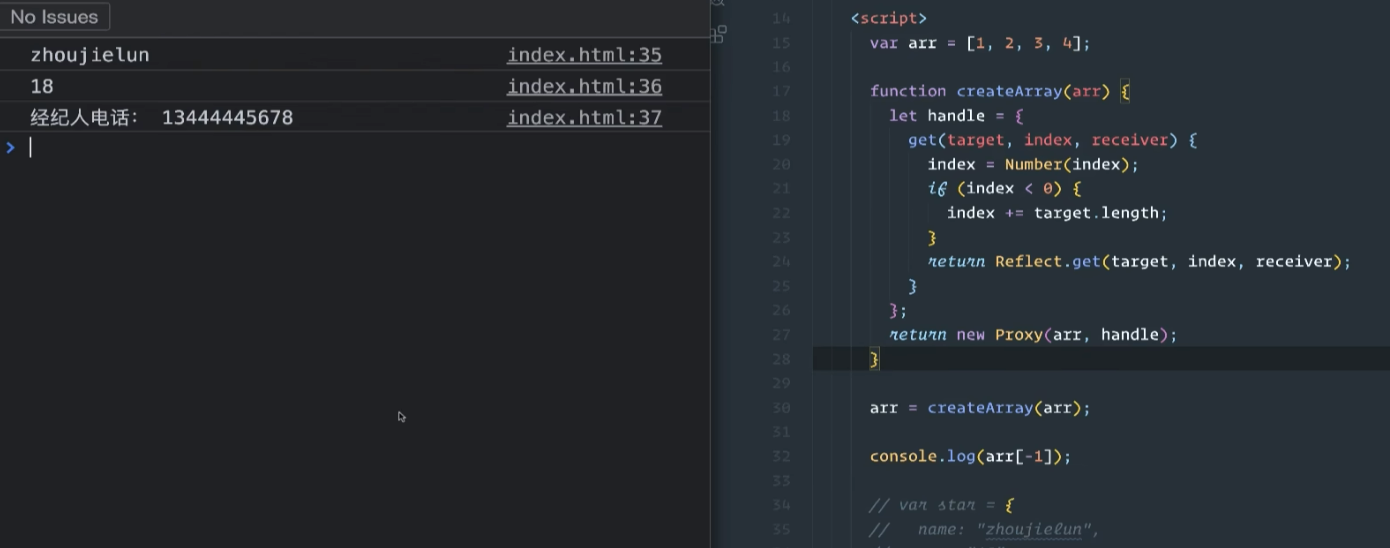The image size is (1390, 548).
Task: Click the <script> tag in editor
Action: tap(889, 18)
